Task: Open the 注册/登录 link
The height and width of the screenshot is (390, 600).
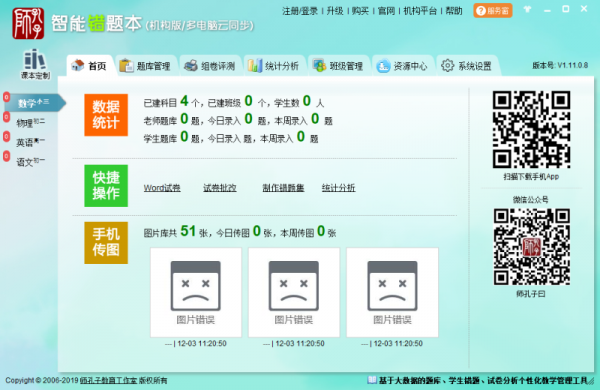Action: click(x=300, y=11)
